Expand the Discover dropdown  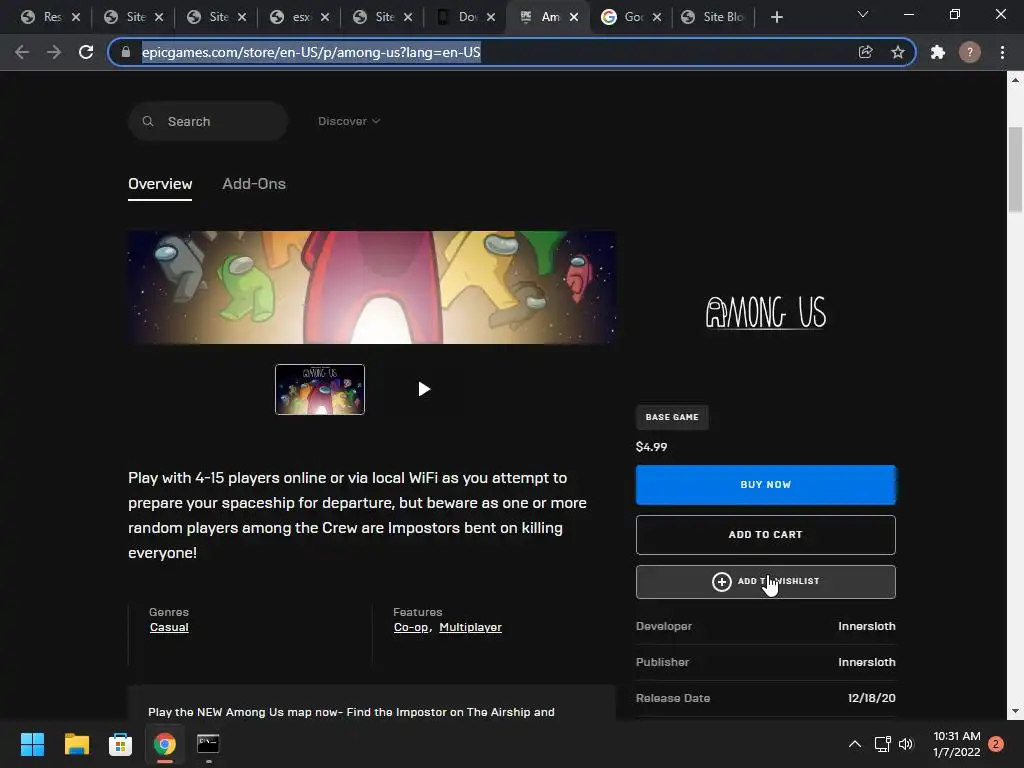(x=349, y=121)
